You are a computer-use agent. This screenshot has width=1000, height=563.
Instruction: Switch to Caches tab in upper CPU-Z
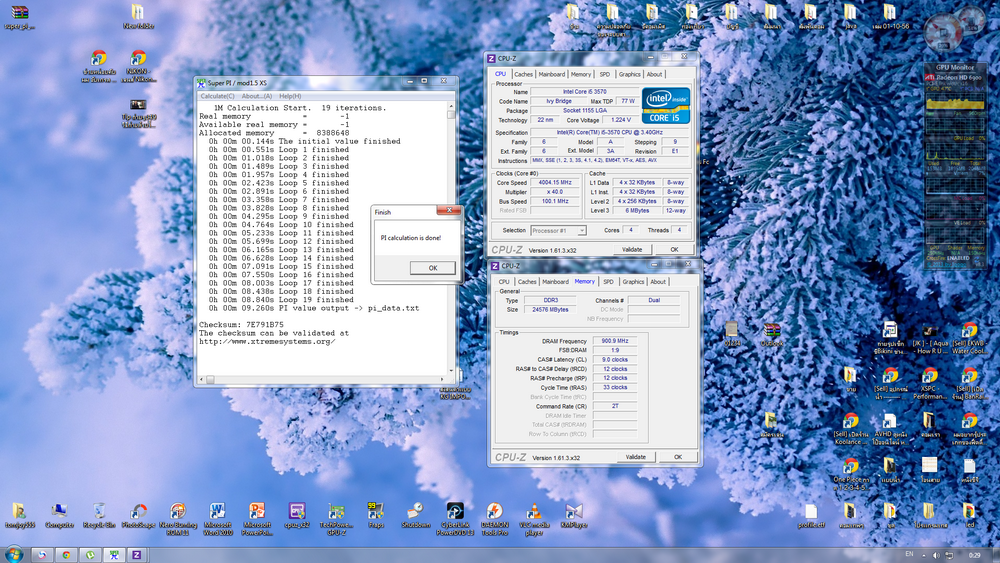tap(523, 74)
